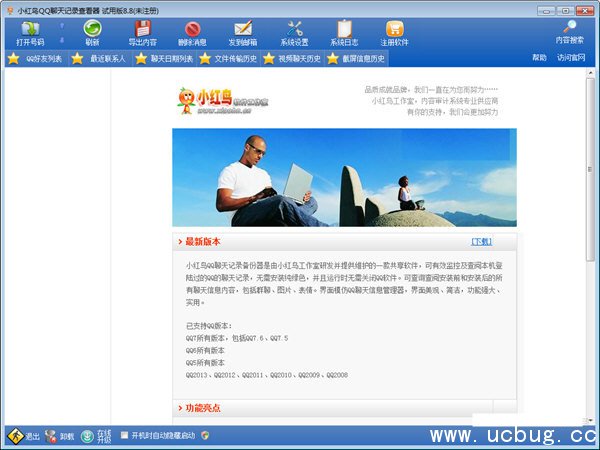Click the 小红鸟 logo image
Image resolution: width=600 pixels, height=450 pixels.
point(222,101)
